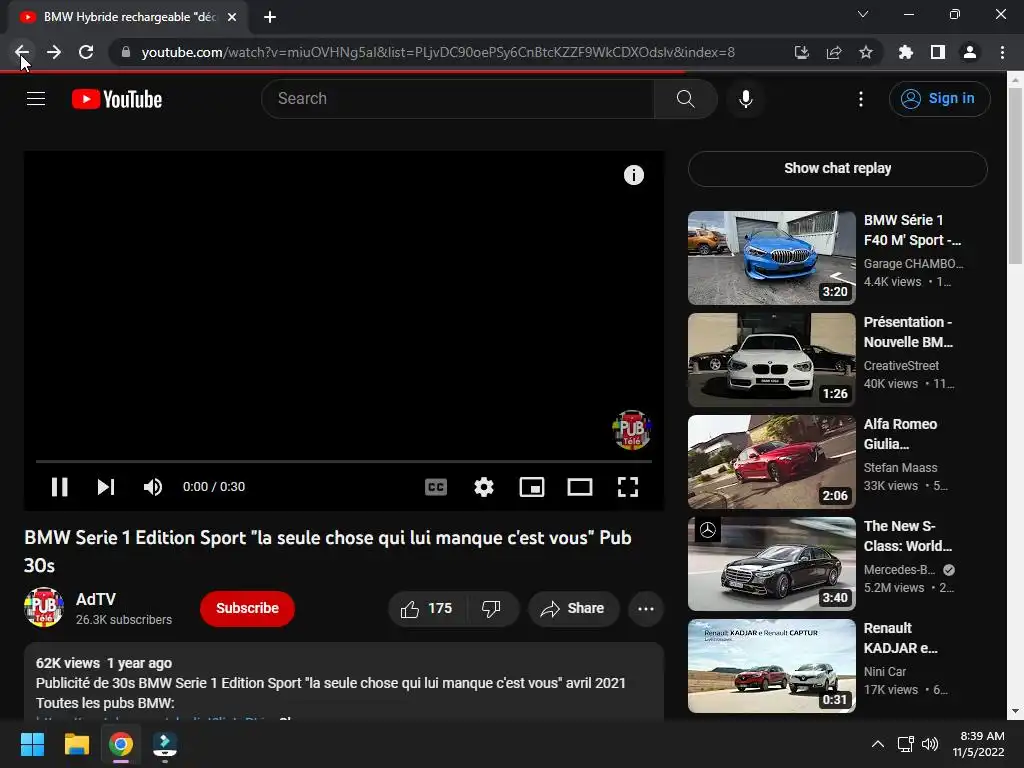1024x768 pixels.
Task: Go forward in browser history
Action: click(x=54, y=52)
